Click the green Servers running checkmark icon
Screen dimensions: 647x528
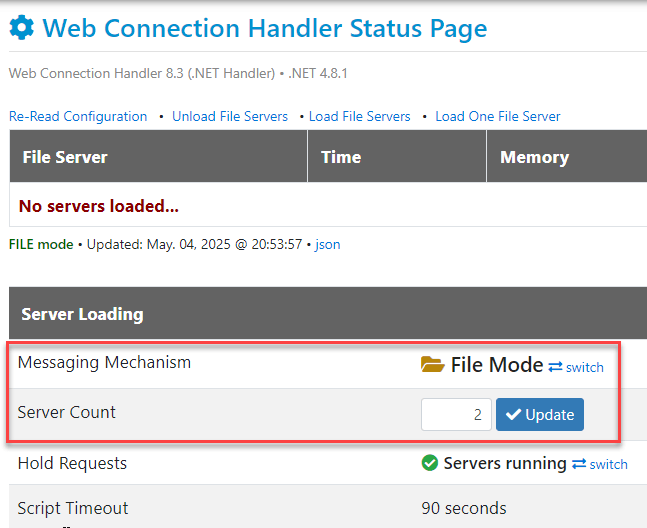point(430,463)
